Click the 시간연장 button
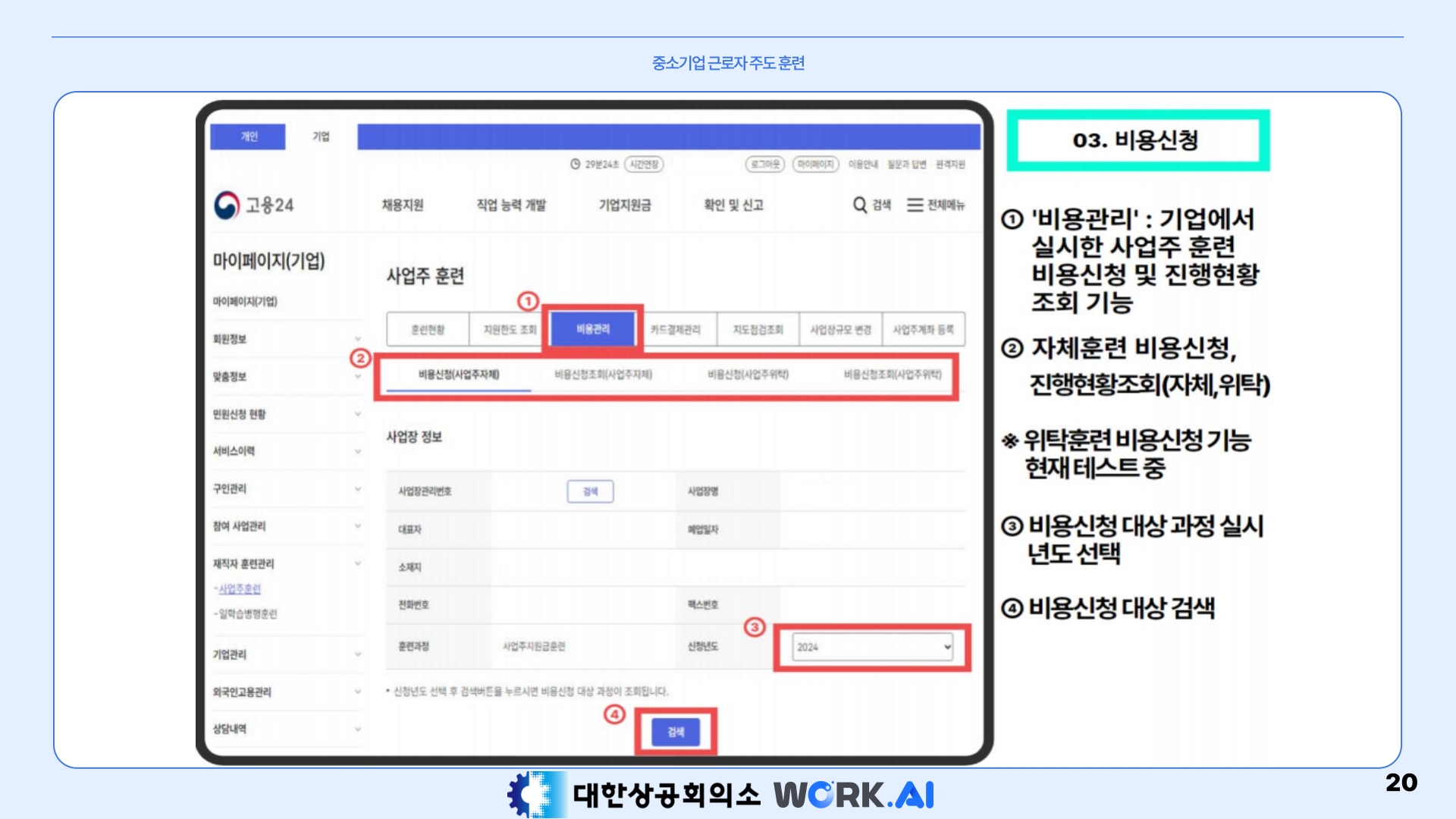 [644, 165]
